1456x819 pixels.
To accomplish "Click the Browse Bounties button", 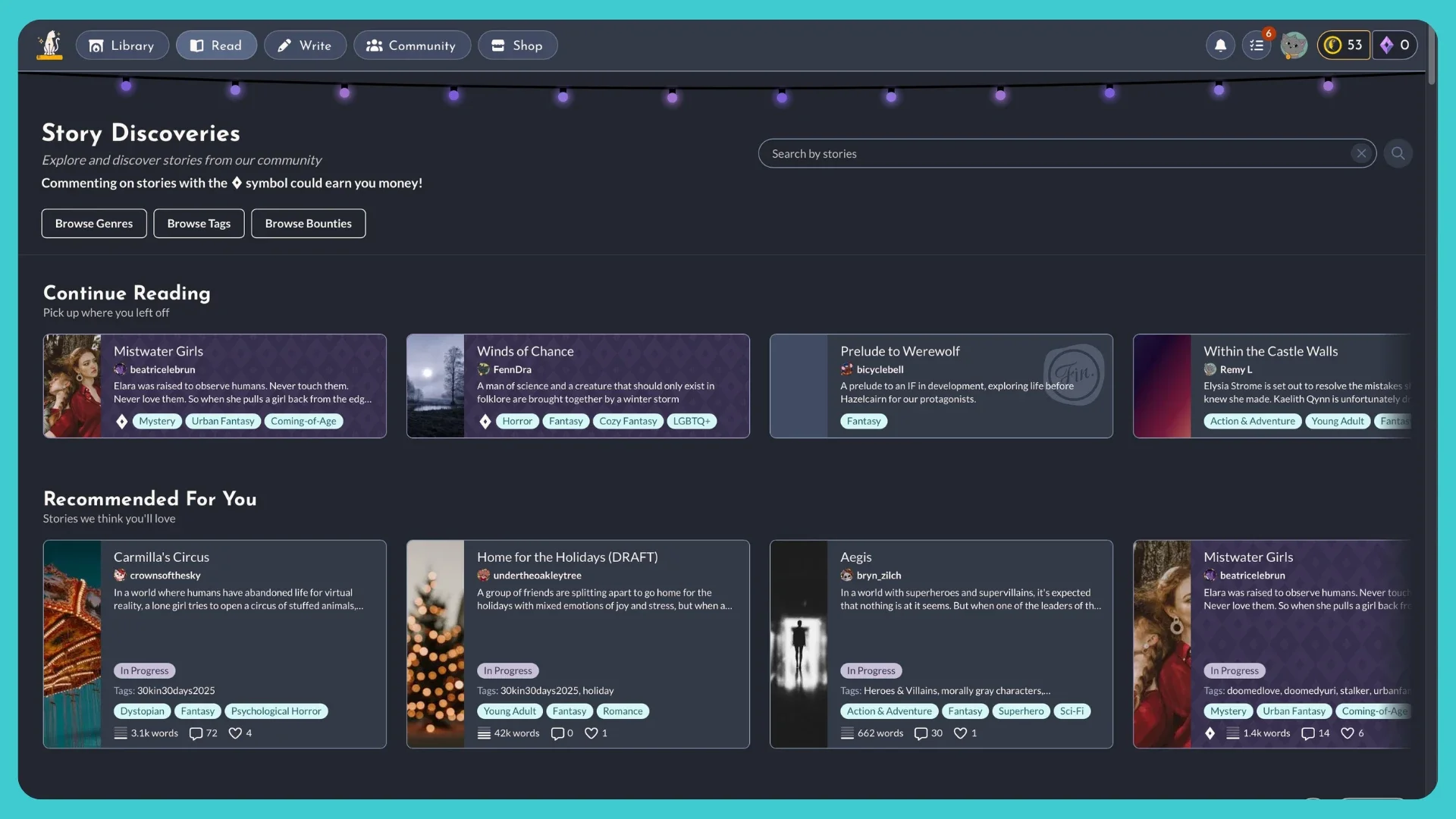I will 308,224.
